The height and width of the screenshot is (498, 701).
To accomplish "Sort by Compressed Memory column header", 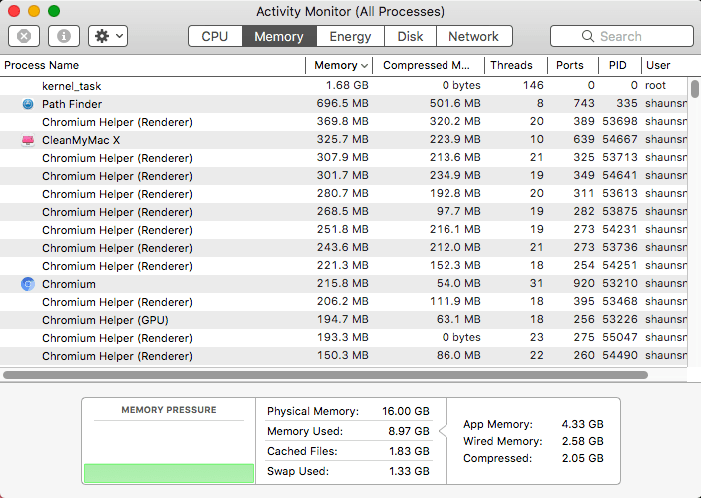I will tap(428, 65).
